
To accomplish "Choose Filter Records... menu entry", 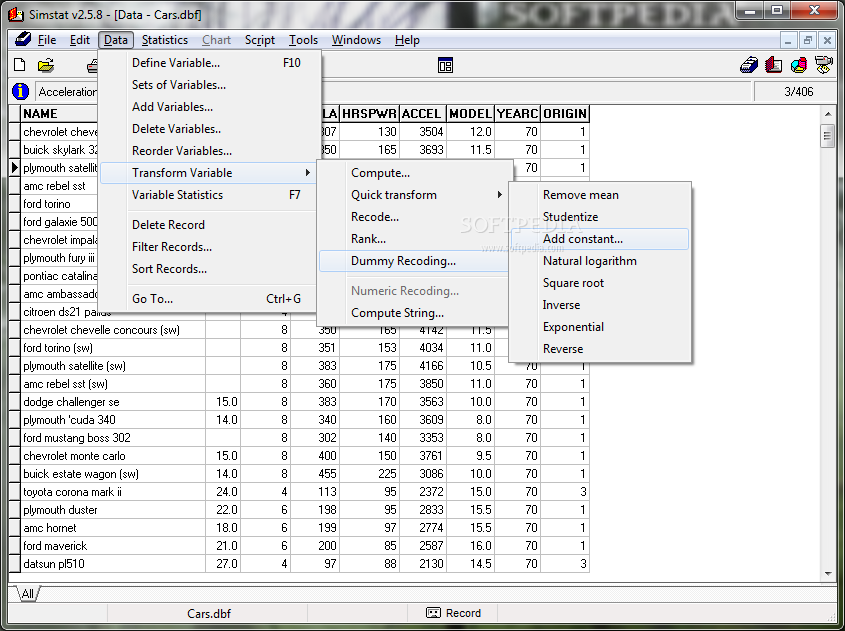I will pos(210,247).
